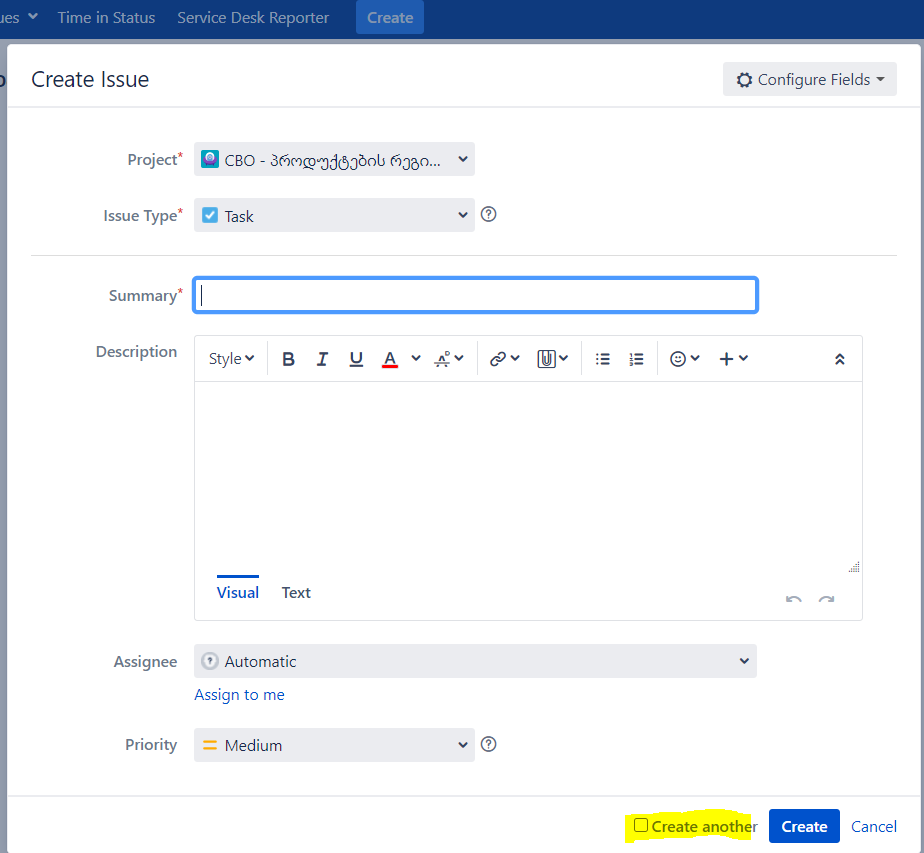Insert a bulleted list in description

[602, 359]
